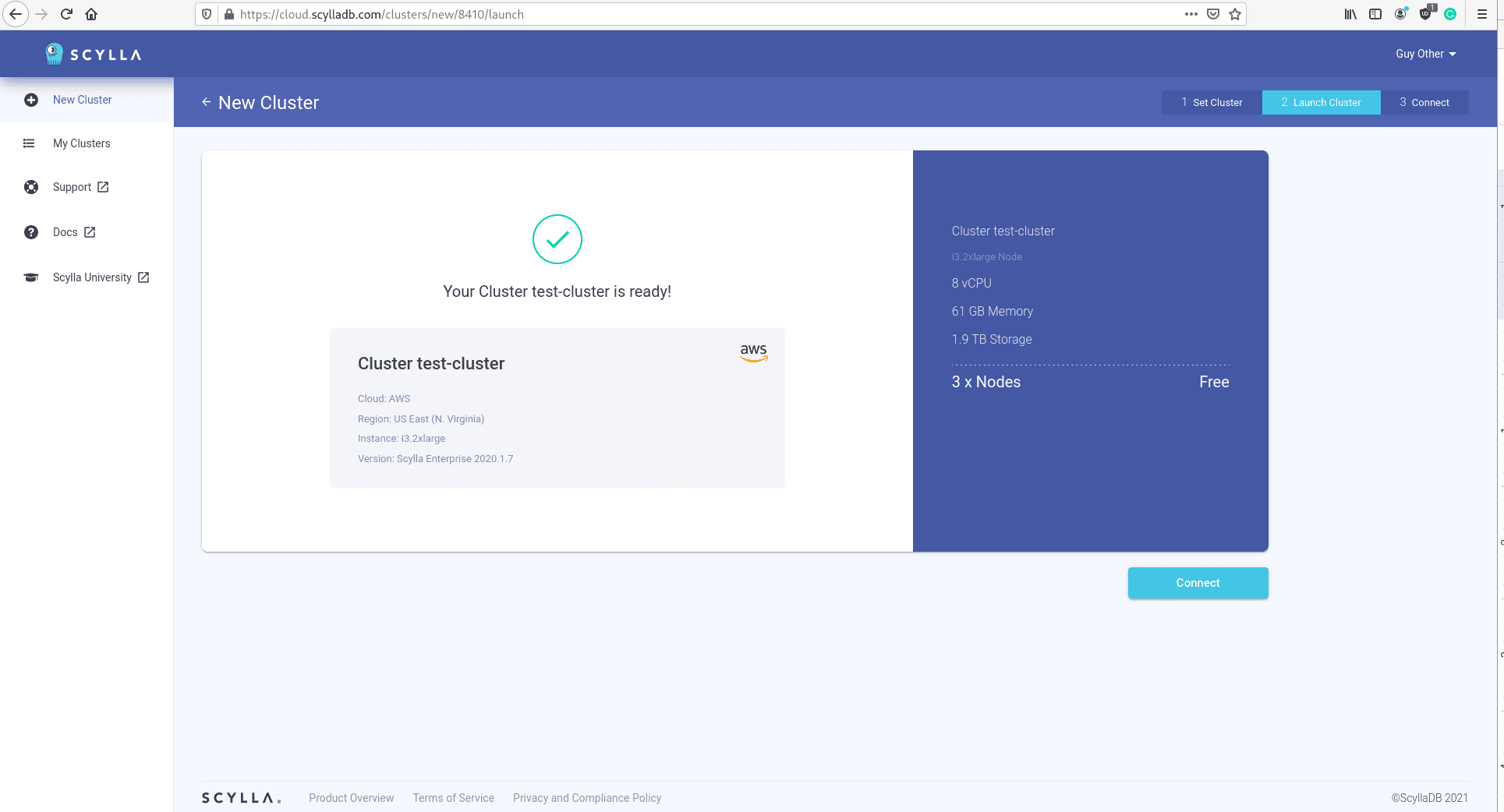Click '61 GB Memory' in summary panel
This screenshot has height=812, width=1504.
pyautogui.click(x=993, y=311)
